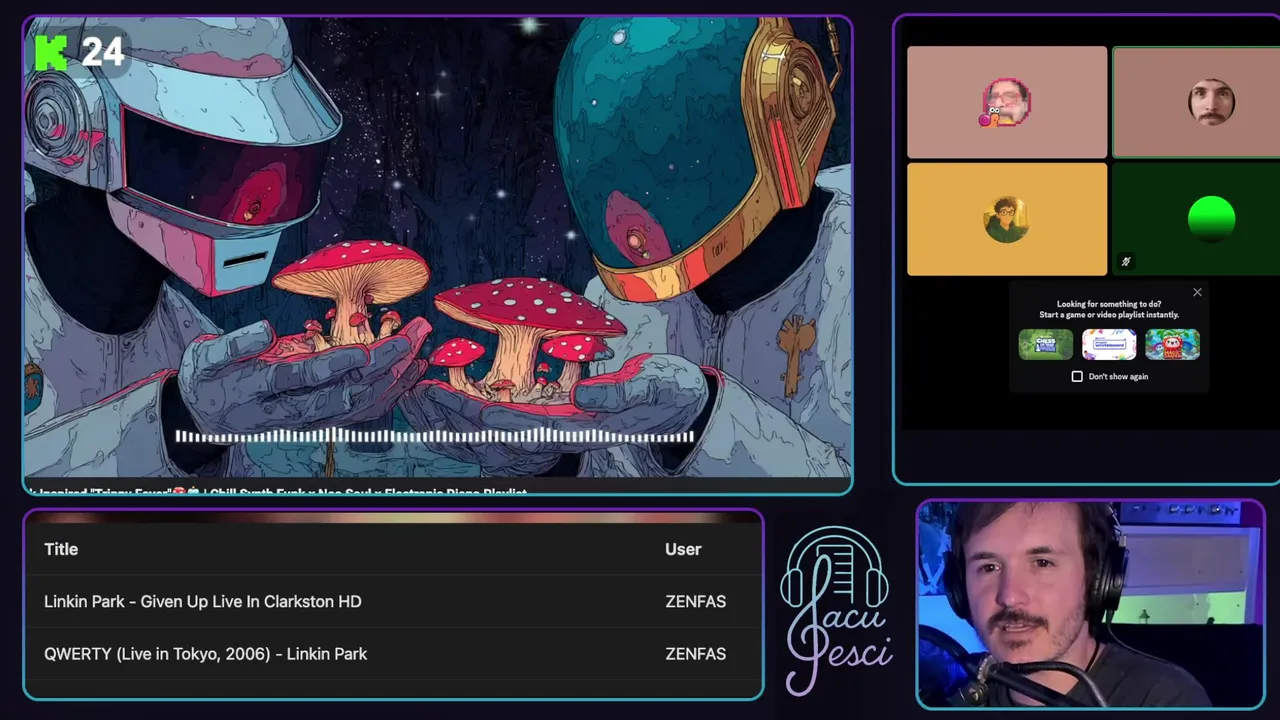Image resolution: width=1280 pixels, height=720 pixels.
Task: Click the green K Kick logo
Action: click(50, 53)
